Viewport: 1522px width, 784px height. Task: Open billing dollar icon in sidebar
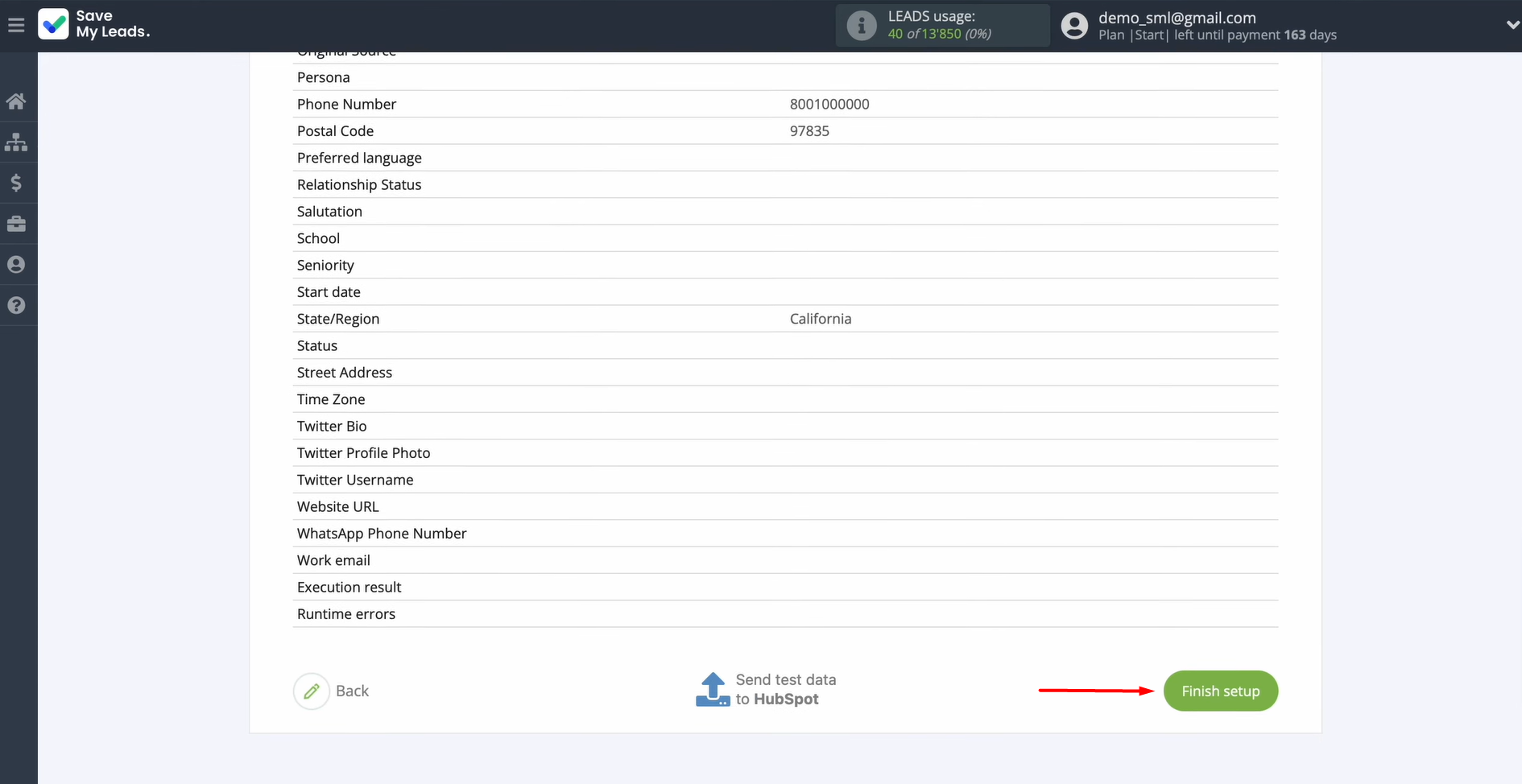pyautogui.click(x=16, y=184)
